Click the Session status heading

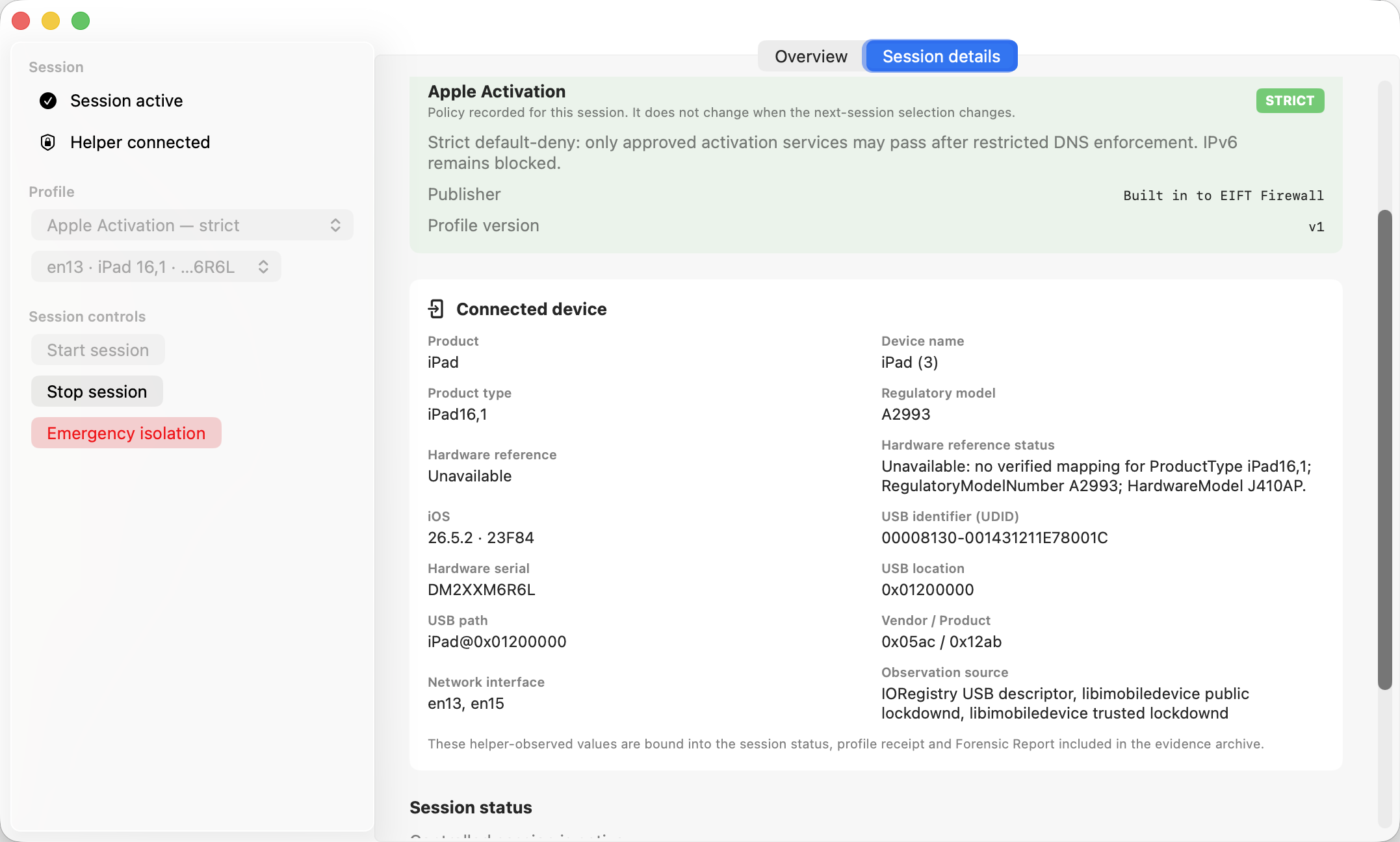(x=471, y=808)
